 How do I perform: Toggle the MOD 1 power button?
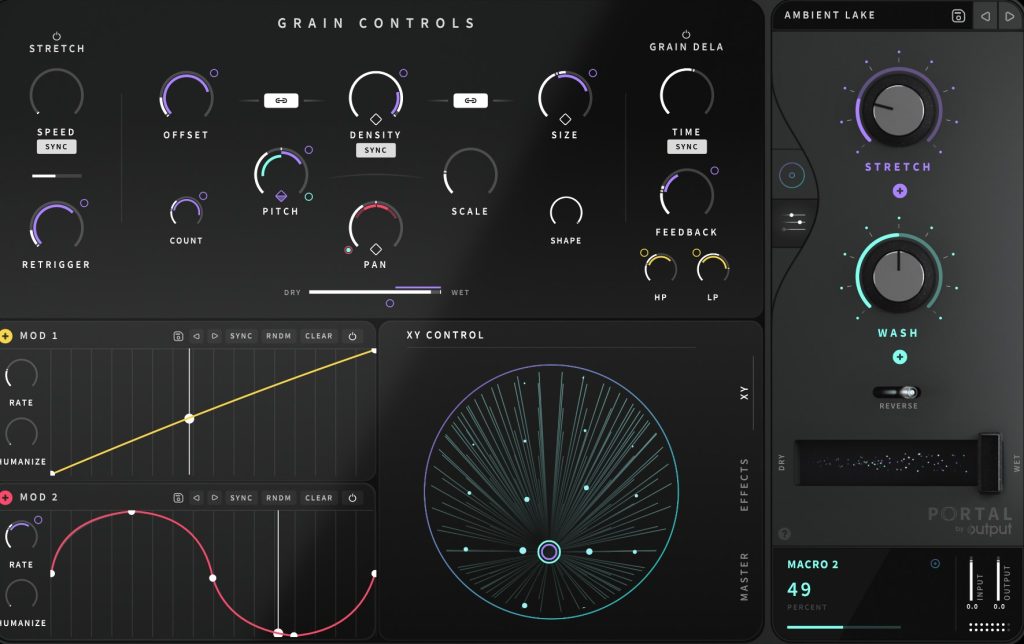point(352,336)
